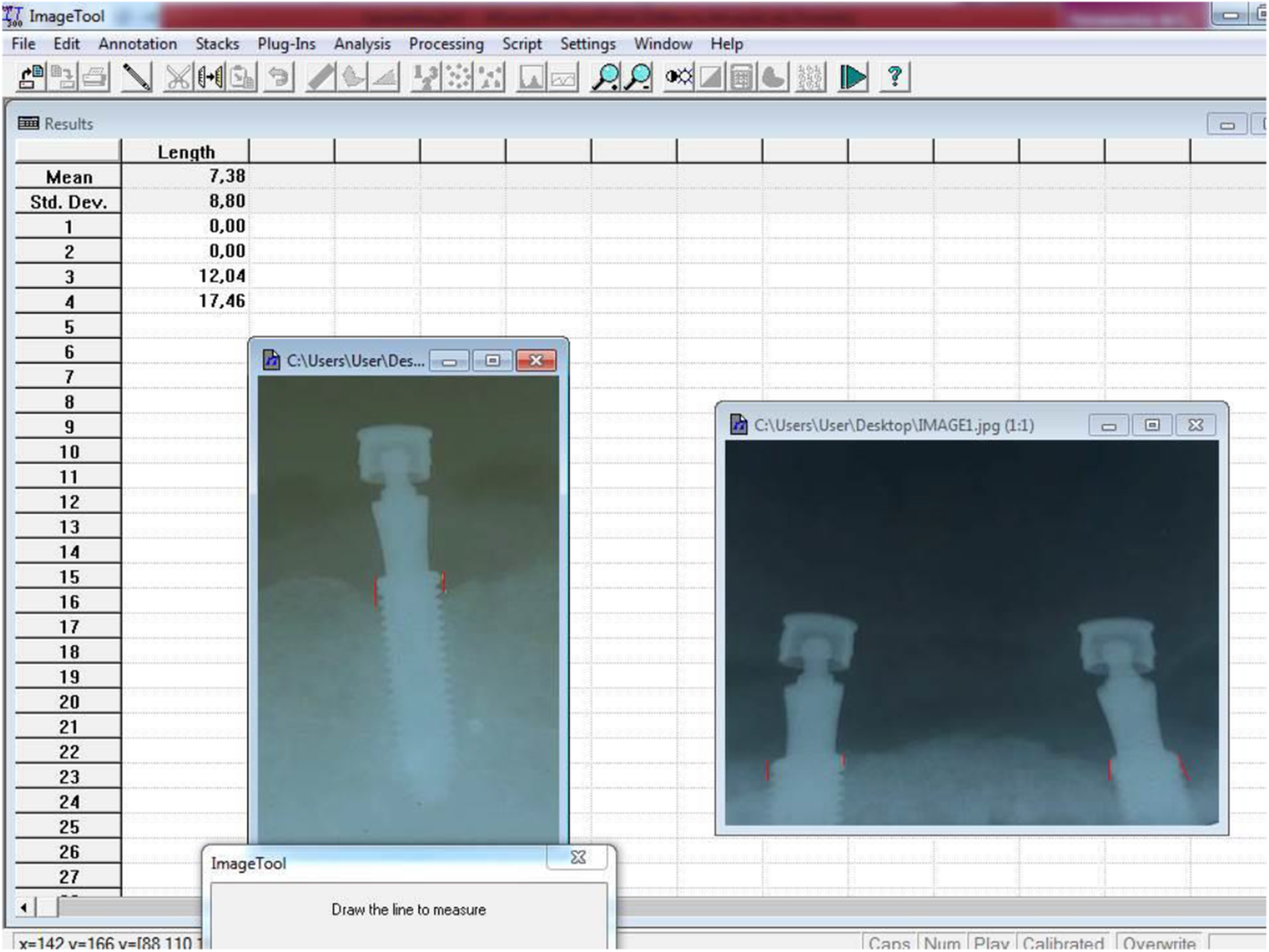This screenshot has height=952, width=1269.
Task: Click the count and tag icon
Action: (426, 78)
